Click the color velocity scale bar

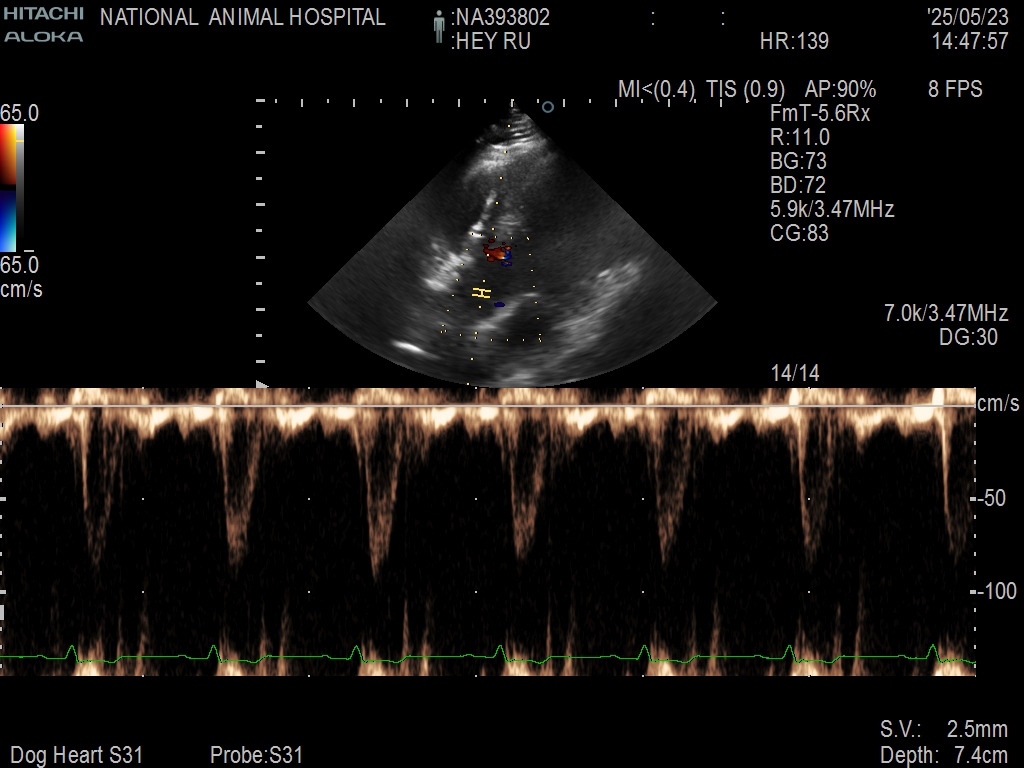coord(9,188)
